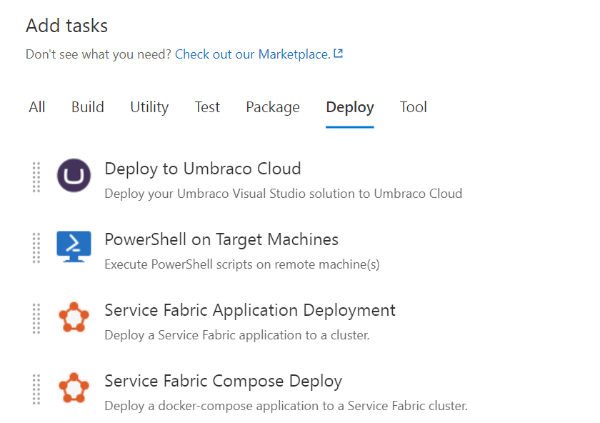The image size is (600, 423).
Task: Click the external link icon after Marketplace
Action: pyautogui.click(x=338, y=53)
